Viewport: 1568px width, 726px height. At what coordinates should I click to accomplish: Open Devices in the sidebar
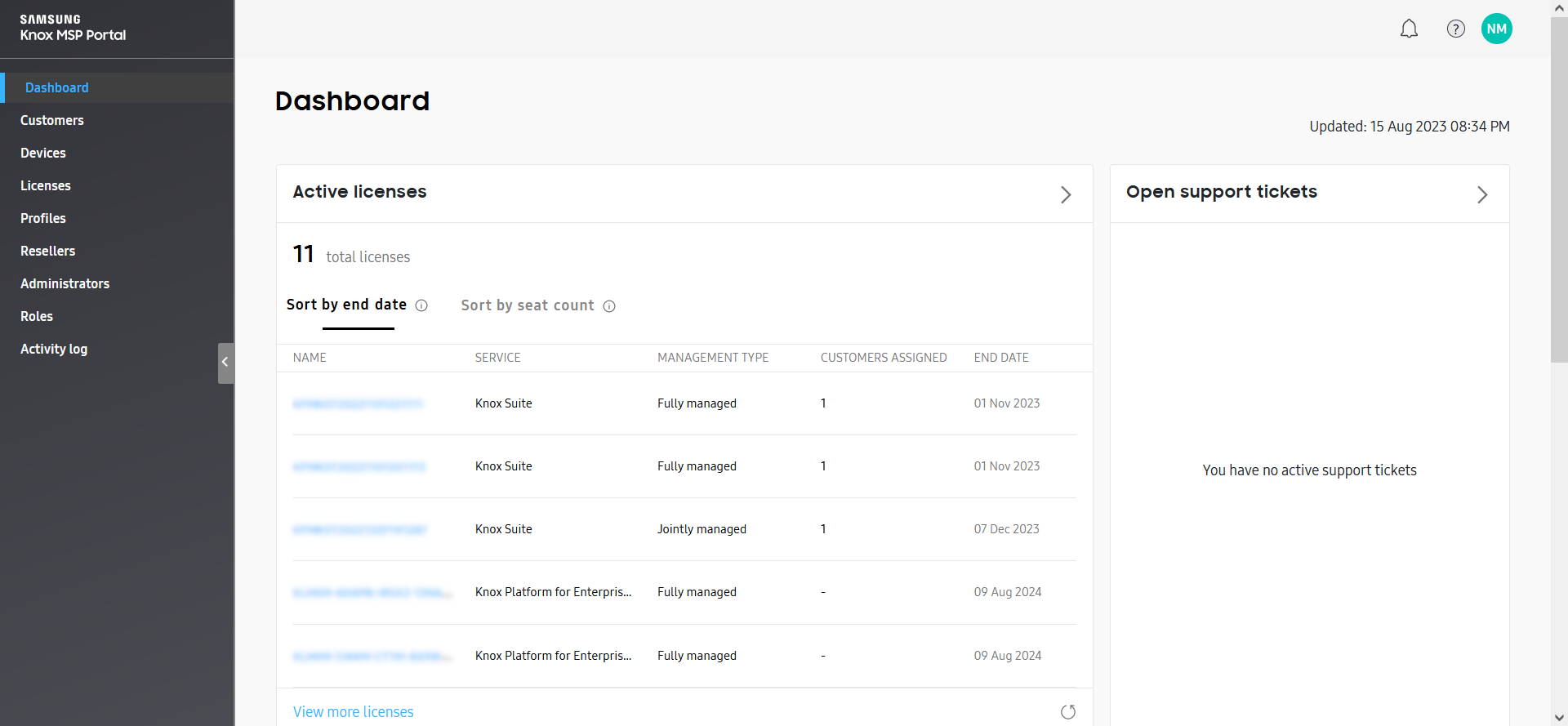click(x=43, y=153)
